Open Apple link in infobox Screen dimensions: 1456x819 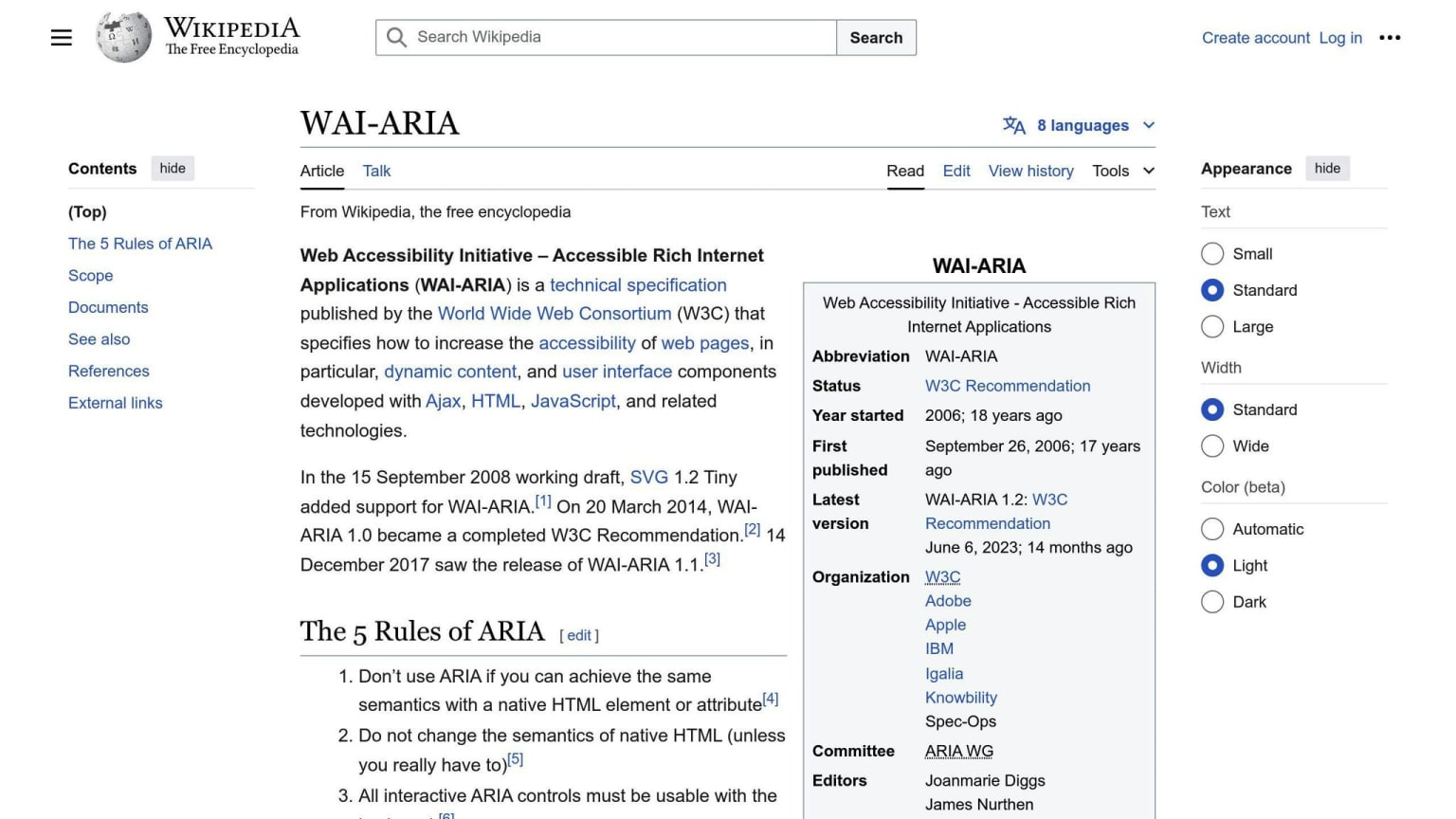point(945,625)
